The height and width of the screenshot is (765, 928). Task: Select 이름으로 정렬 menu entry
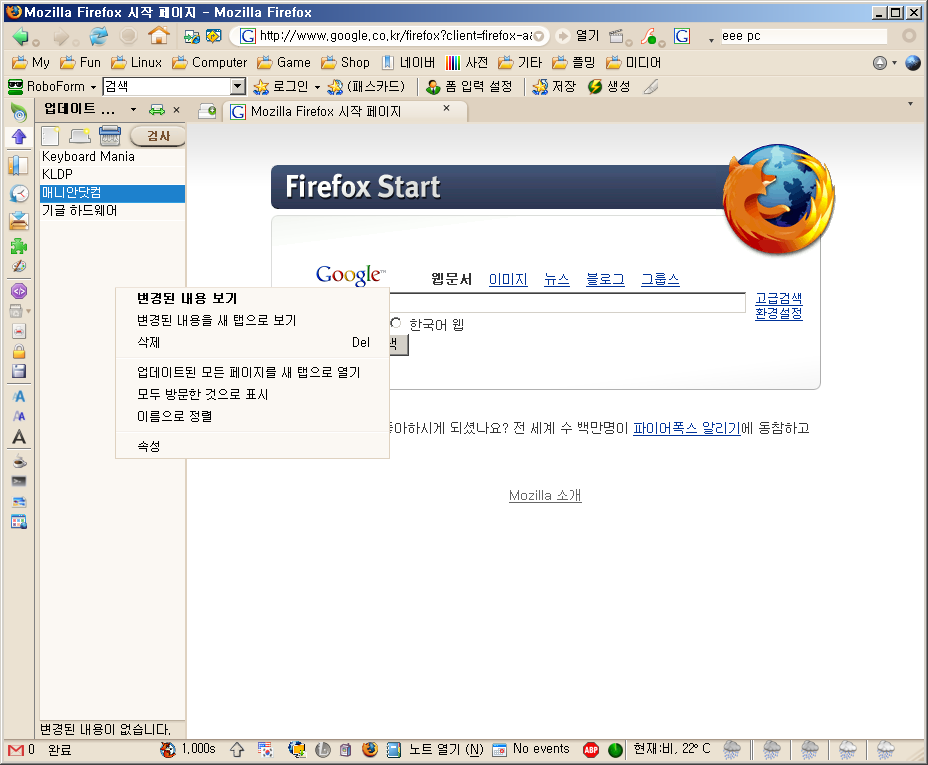(253, 416)
